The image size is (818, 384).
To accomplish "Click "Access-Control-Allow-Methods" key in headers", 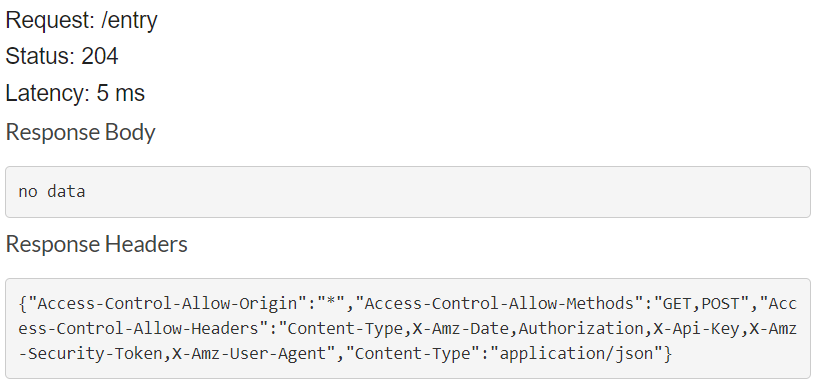I will point(500,303).
